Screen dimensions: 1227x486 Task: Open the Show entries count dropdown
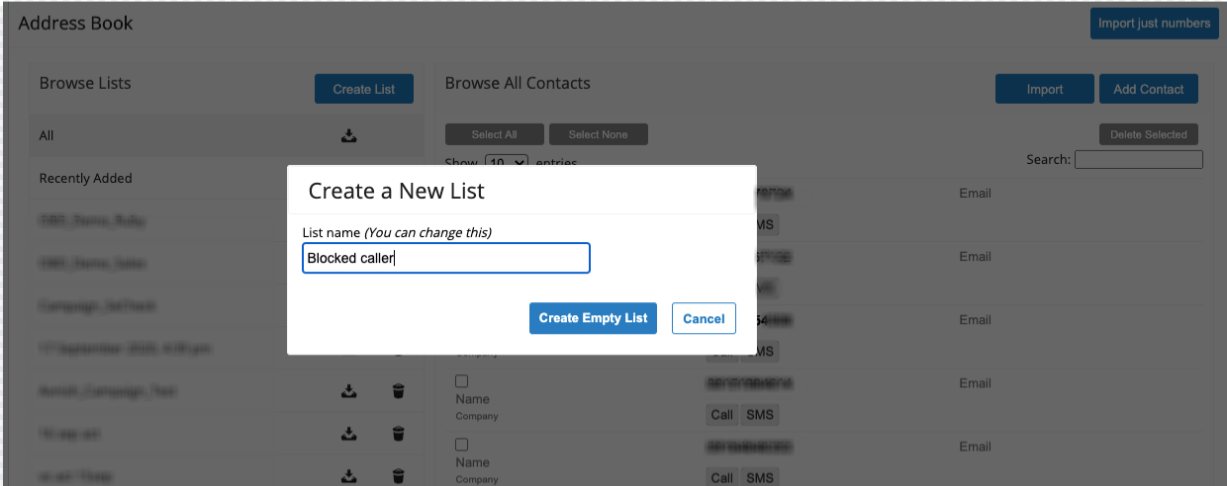click(507, 162)
